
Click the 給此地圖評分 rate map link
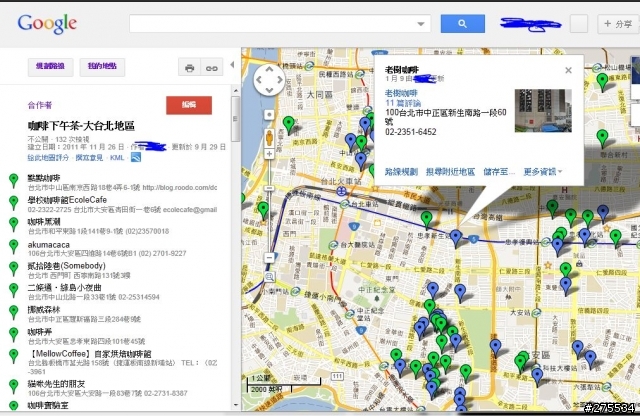(48, 158)
